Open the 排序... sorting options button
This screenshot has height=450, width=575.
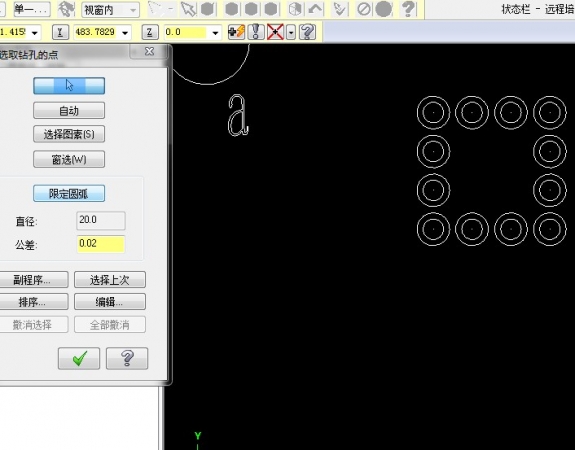[32, 302]
